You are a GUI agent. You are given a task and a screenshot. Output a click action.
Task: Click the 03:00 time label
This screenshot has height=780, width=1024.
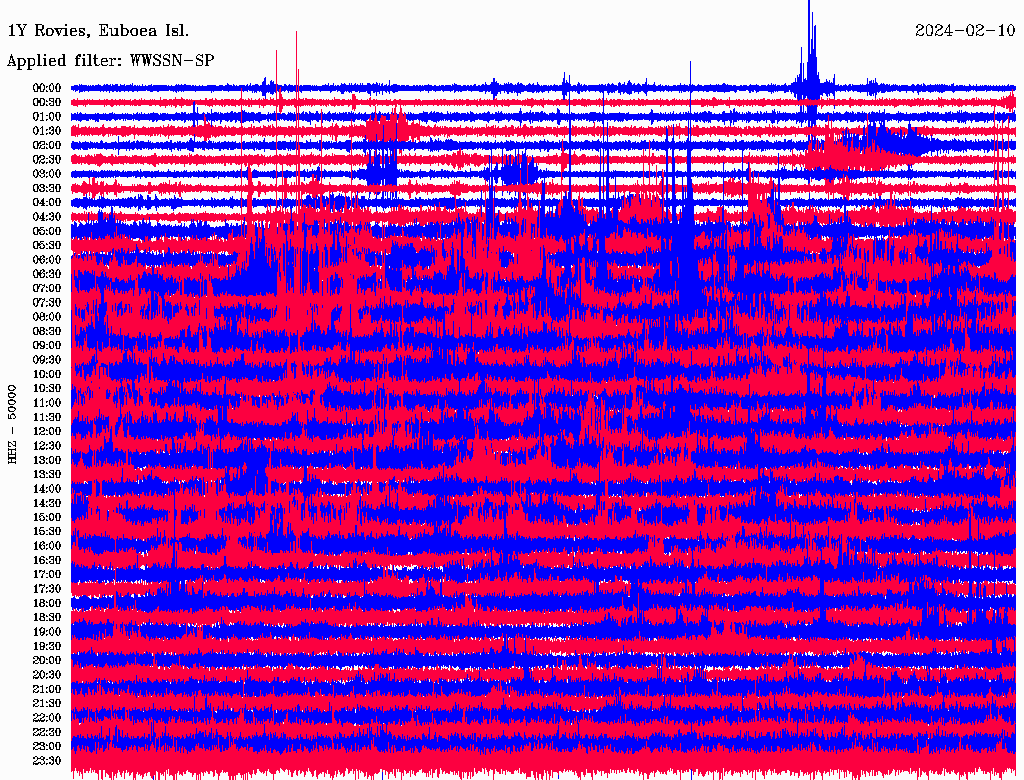click(x=47, y=174)
